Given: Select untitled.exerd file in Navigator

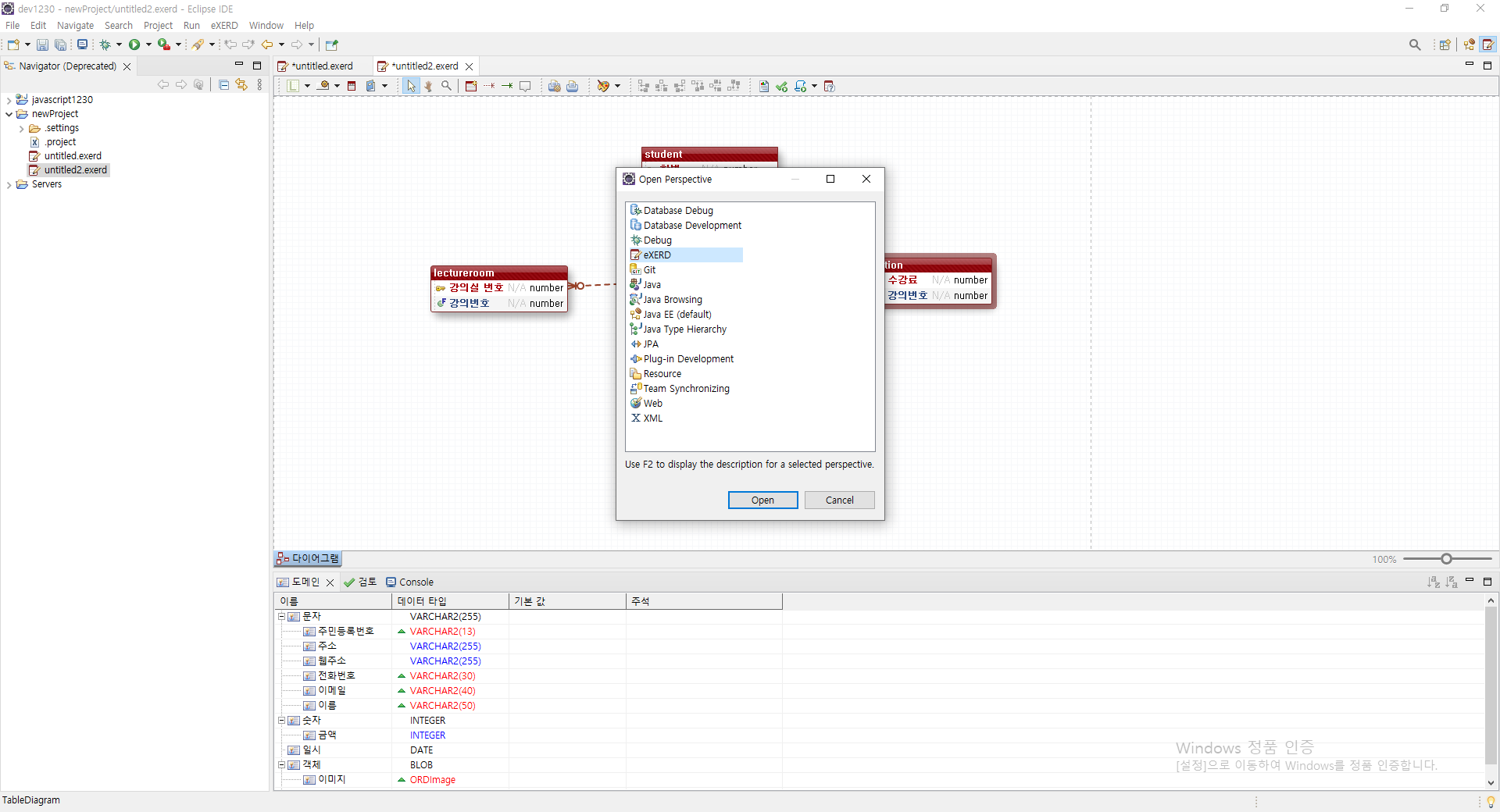Looking at the screenshot, I should [66, 156].
